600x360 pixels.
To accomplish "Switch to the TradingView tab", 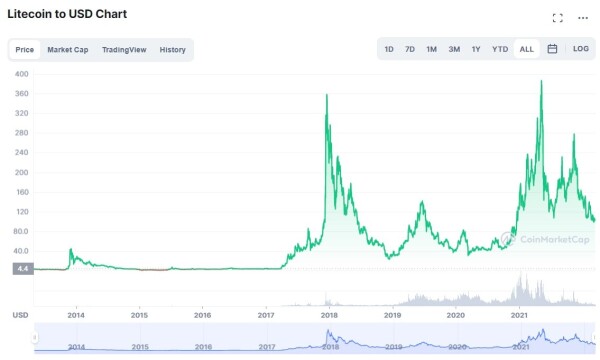I will 124,50.
